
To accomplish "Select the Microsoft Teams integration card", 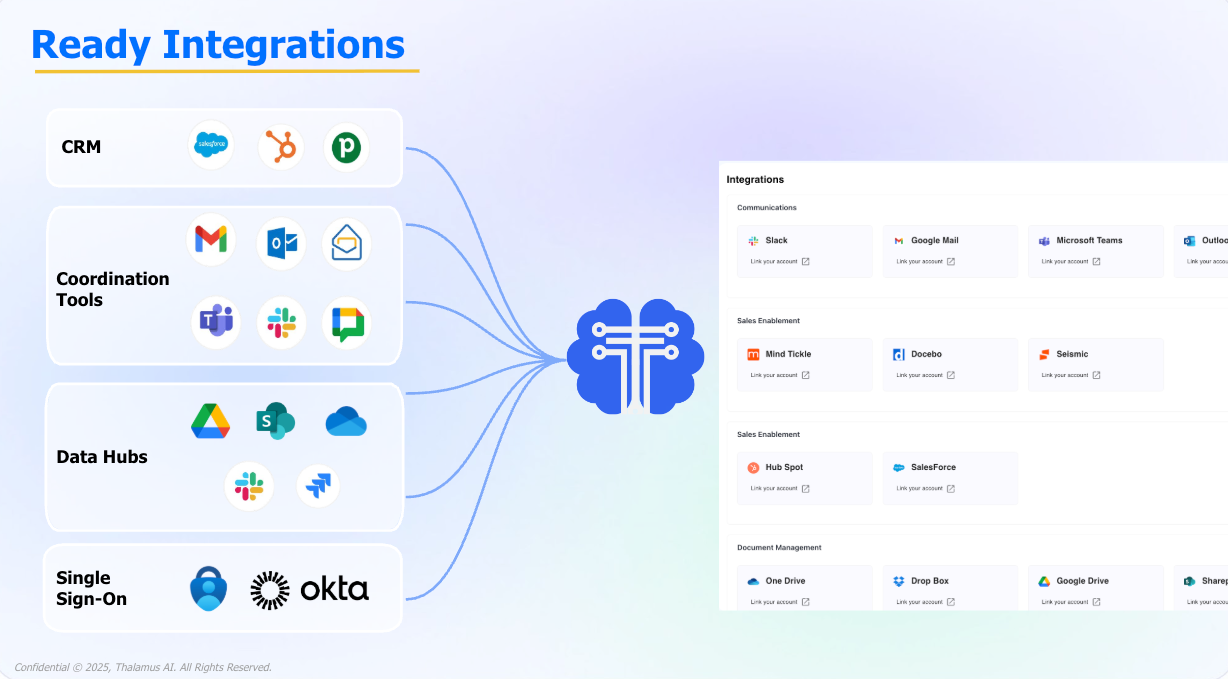I will coord(1095,250).
